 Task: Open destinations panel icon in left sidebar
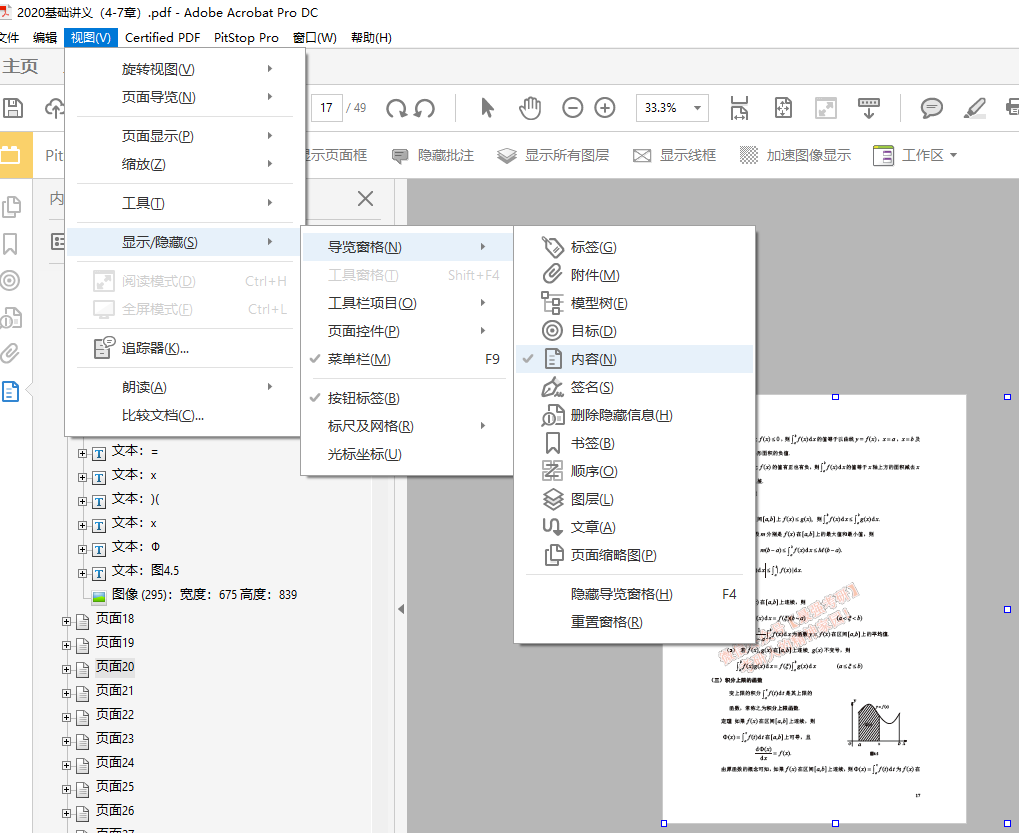pos(10,281)
